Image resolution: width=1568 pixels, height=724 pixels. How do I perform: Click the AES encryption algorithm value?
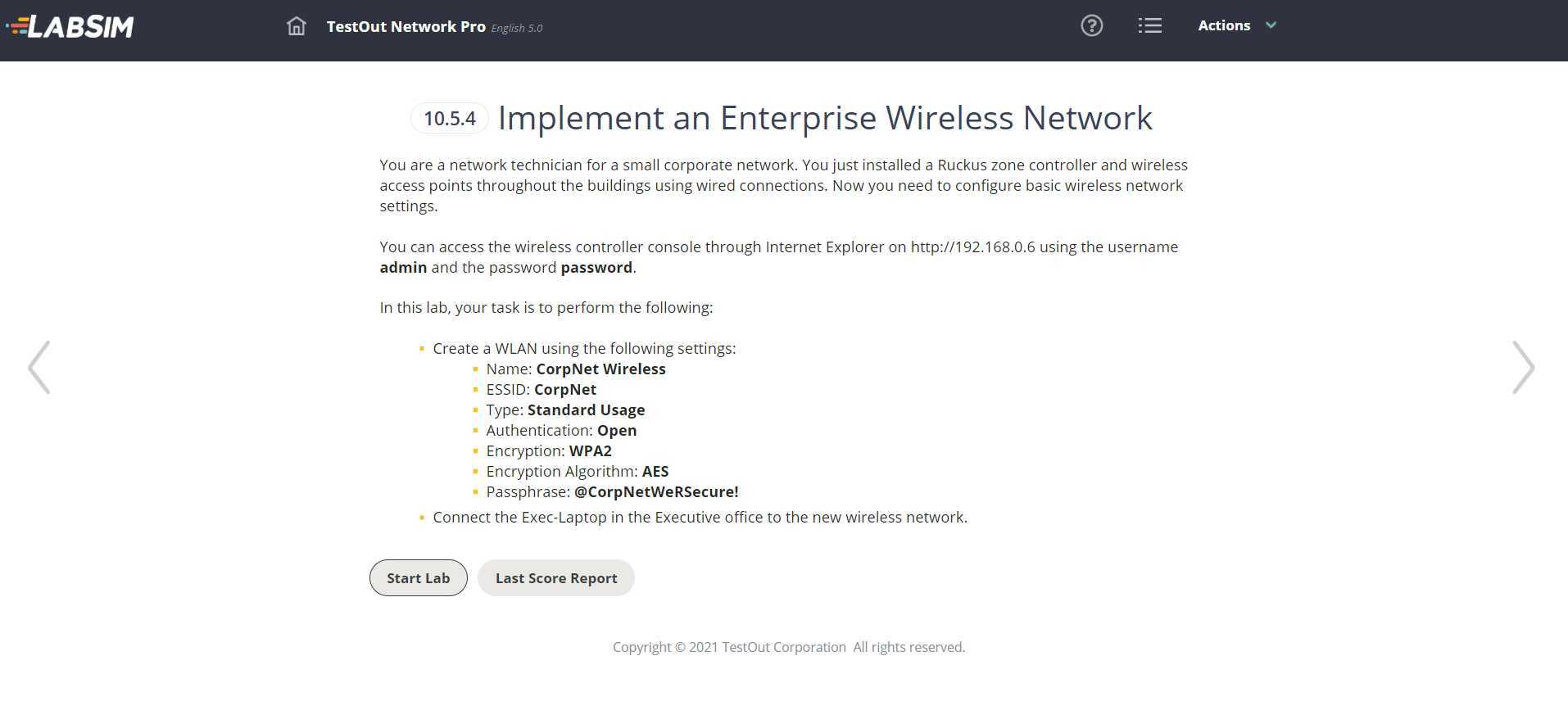pos(655,471)
